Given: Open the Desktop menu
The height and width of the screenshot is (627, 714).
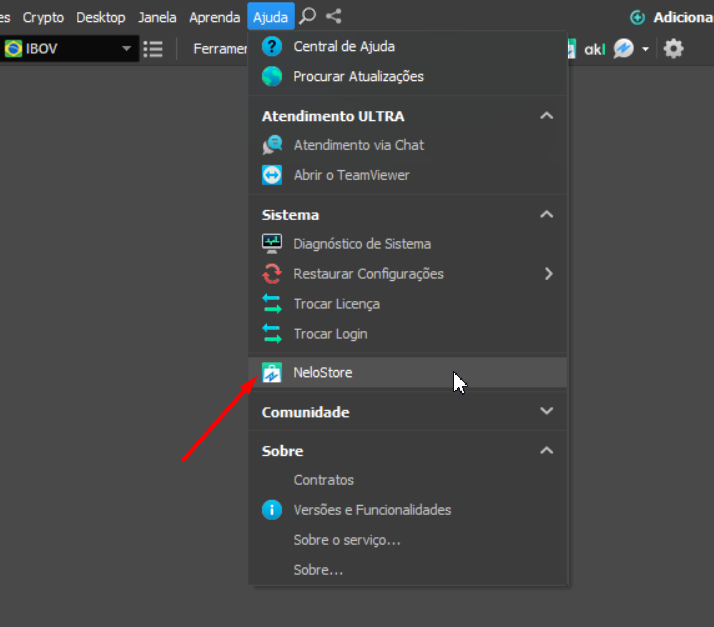Looking at the screenshot, I should (101, 17).
